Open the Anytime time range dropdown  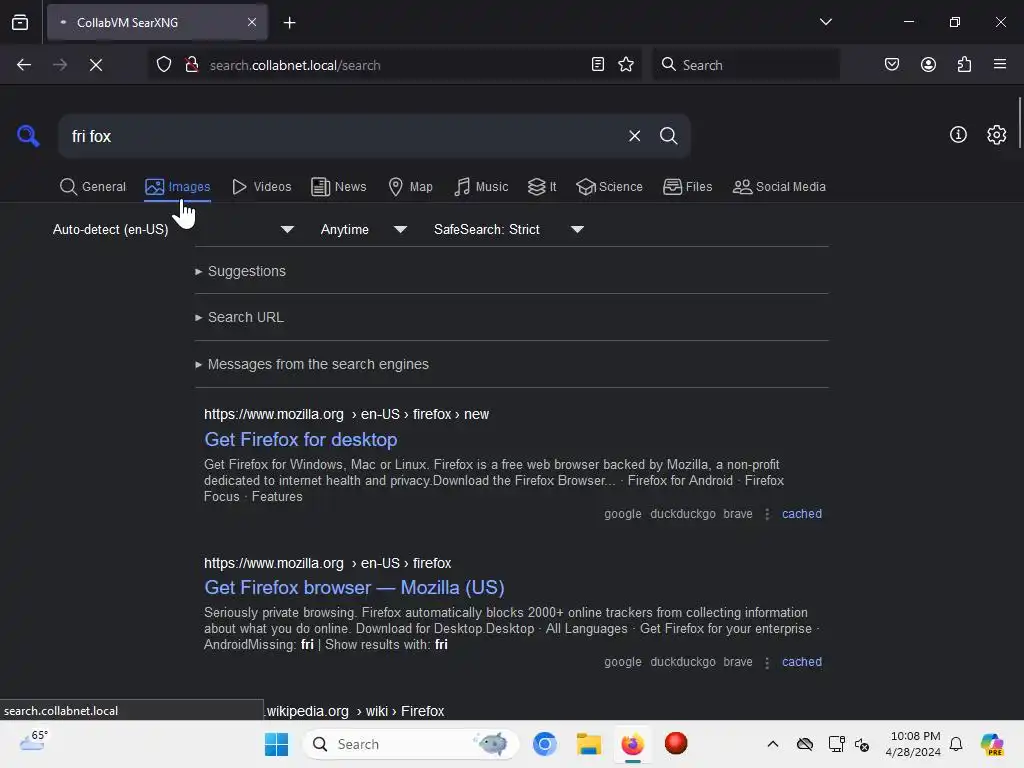pos(364,229)
